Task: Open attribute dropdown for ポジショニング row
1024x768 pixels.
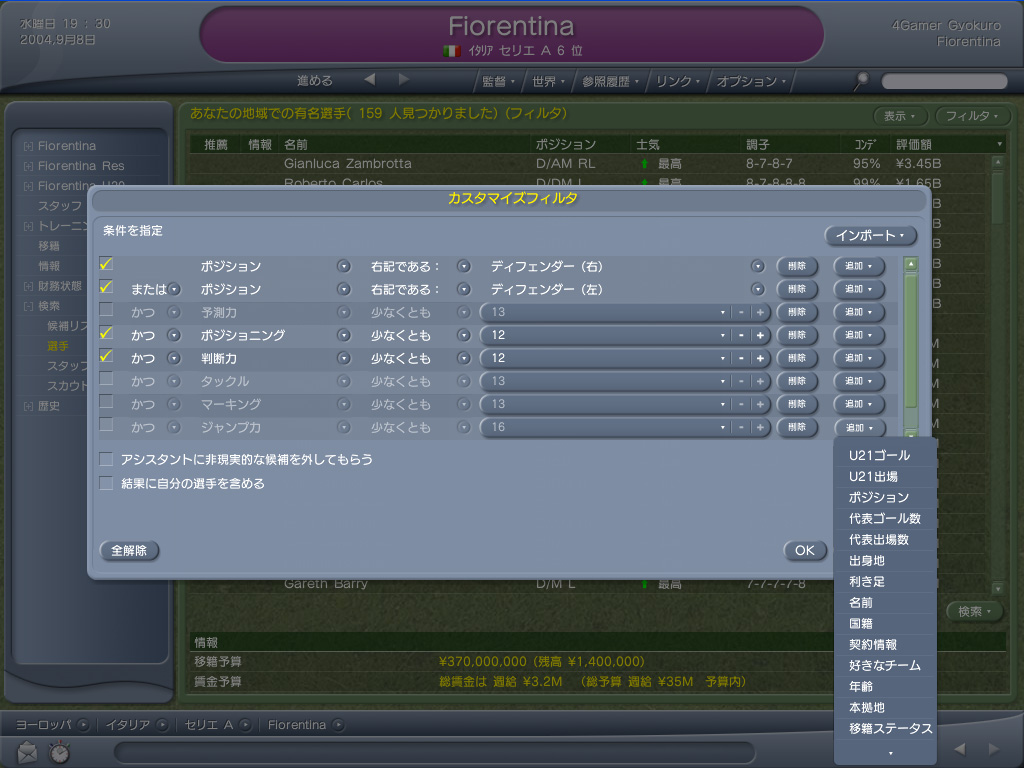Action: [344, 335]
